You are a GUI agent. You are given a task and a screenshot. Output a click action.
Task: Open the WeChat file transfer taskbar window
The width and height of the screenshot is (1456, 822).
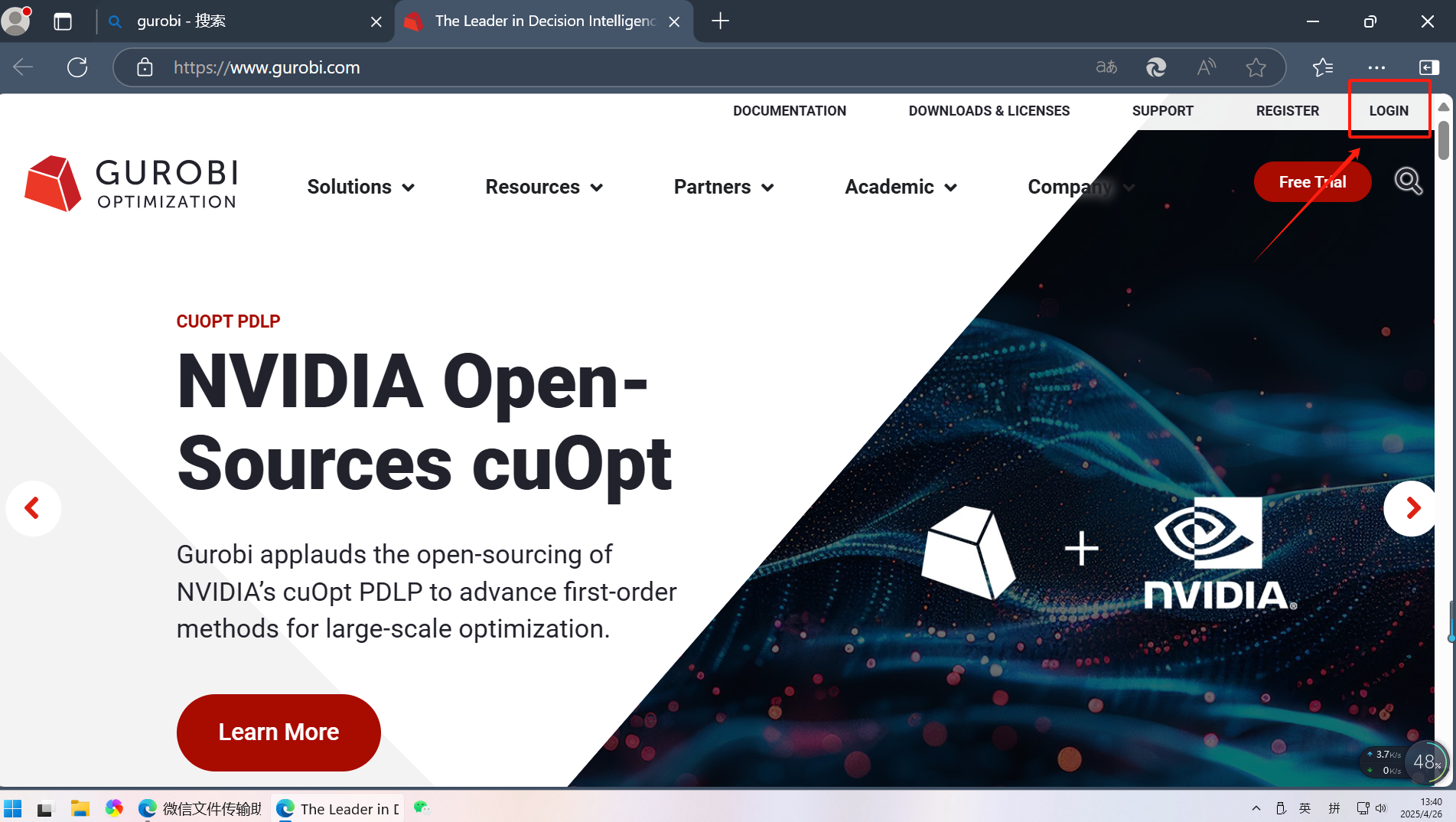tap(201, 808)
